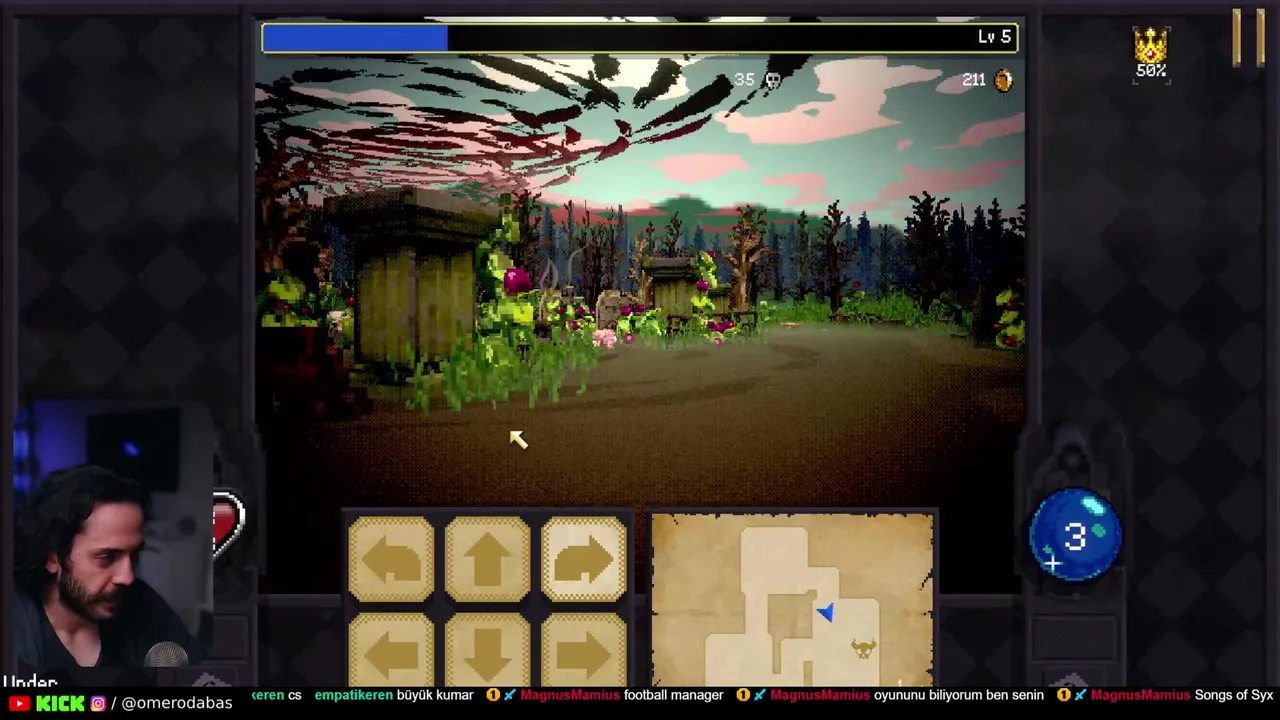Click the Lv 5 level label

994,37
